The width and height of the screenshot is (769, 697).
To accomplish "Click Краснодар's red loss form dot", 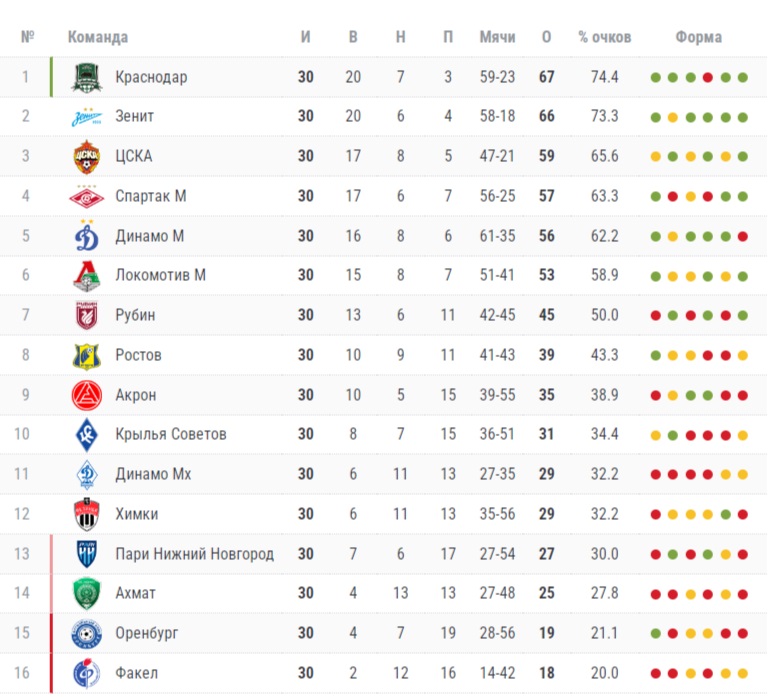I will click(707, 77).
